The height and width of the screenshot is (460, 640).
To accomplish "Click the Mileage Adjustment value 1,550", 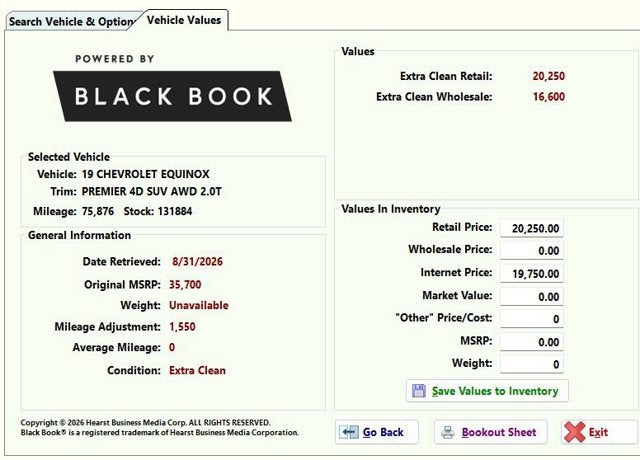I will click(182, 327).
